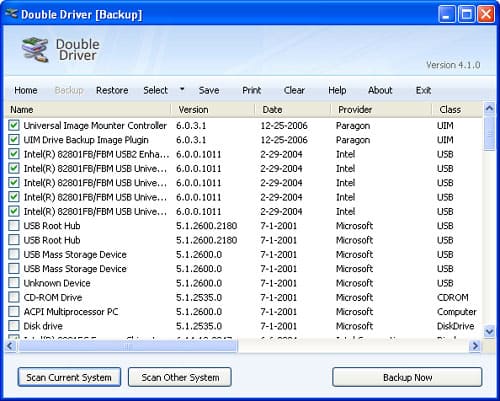
Task: Uncheck Universal Image Mounter Controller checkbox
Action: (14, 125)
